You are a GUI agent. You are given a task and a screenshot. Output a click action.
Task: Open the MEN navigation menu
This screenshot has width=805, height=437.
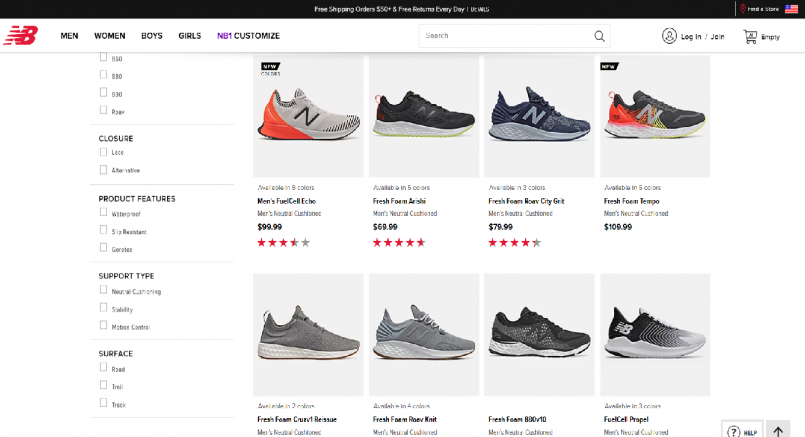pos(69,36)
